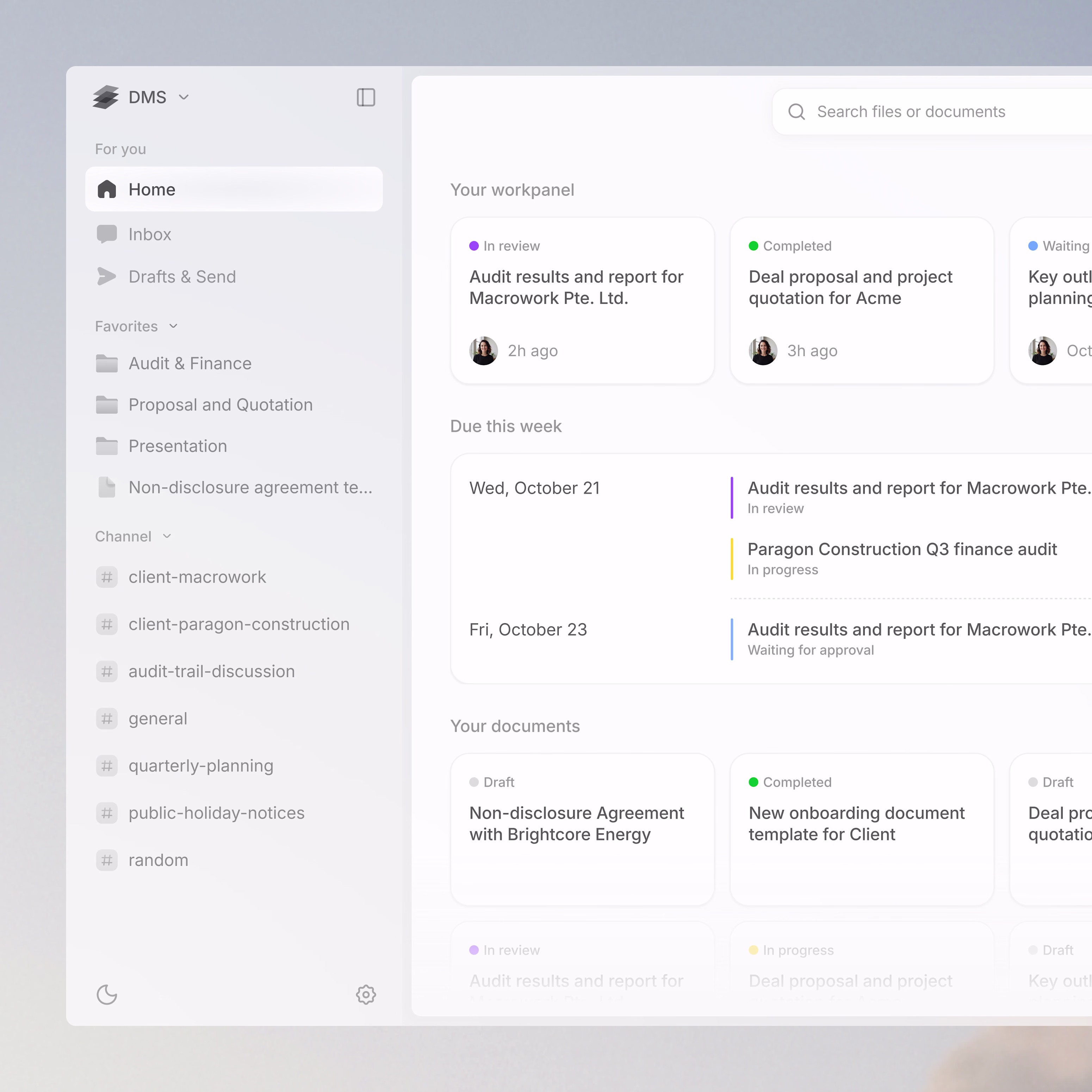Open the Proposal and Quotation favorite
This screenshot has height=1092, width=1092.
(x=221, y=405)
